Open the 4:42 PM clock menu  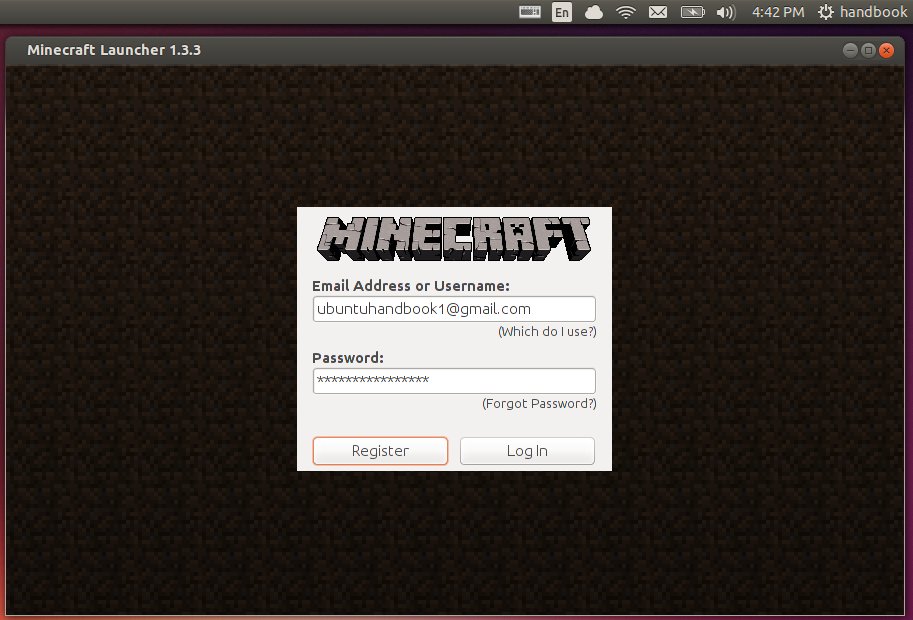[x=778, y=12]
